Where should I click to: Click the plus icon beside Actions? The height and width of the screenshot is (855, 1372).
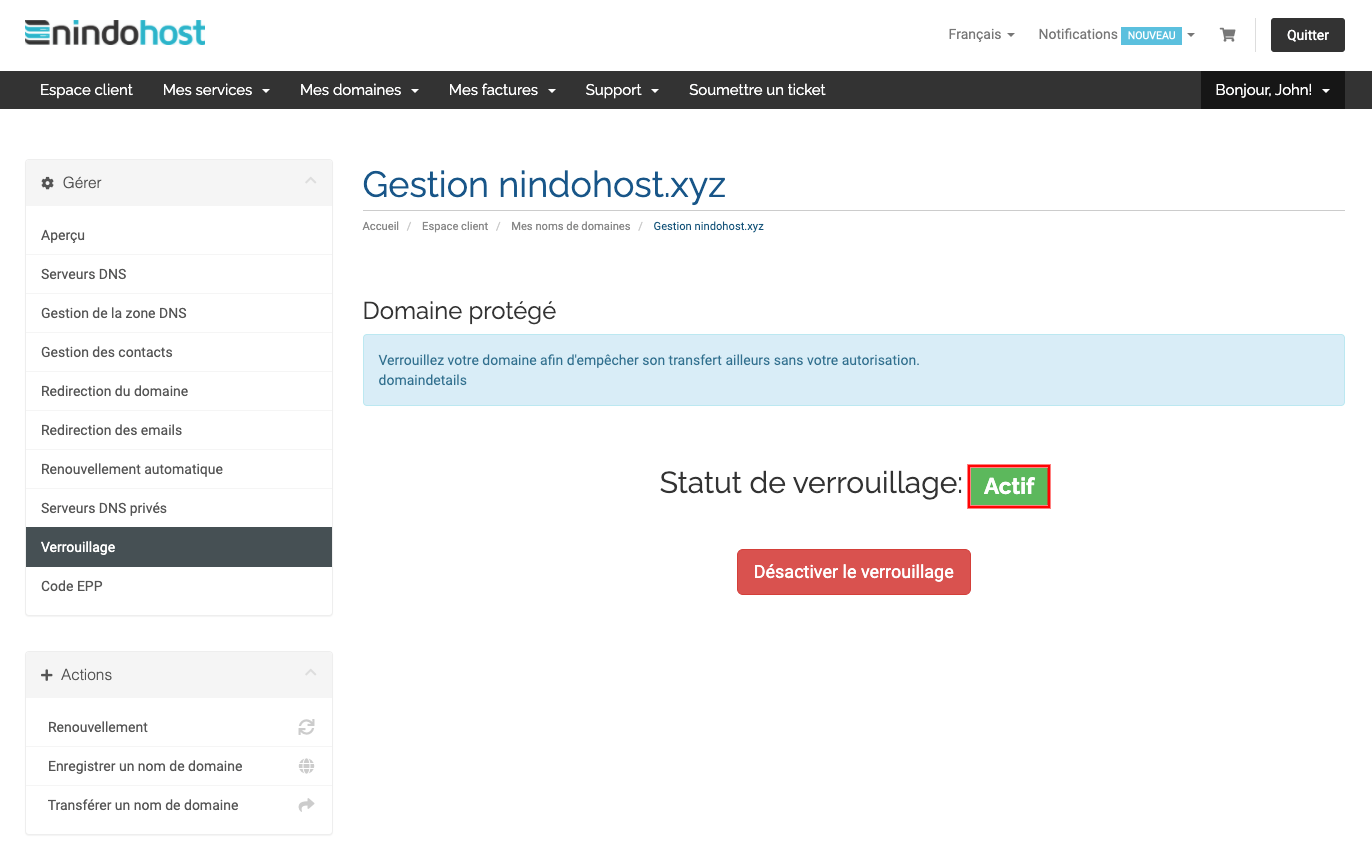coord(46,675)
